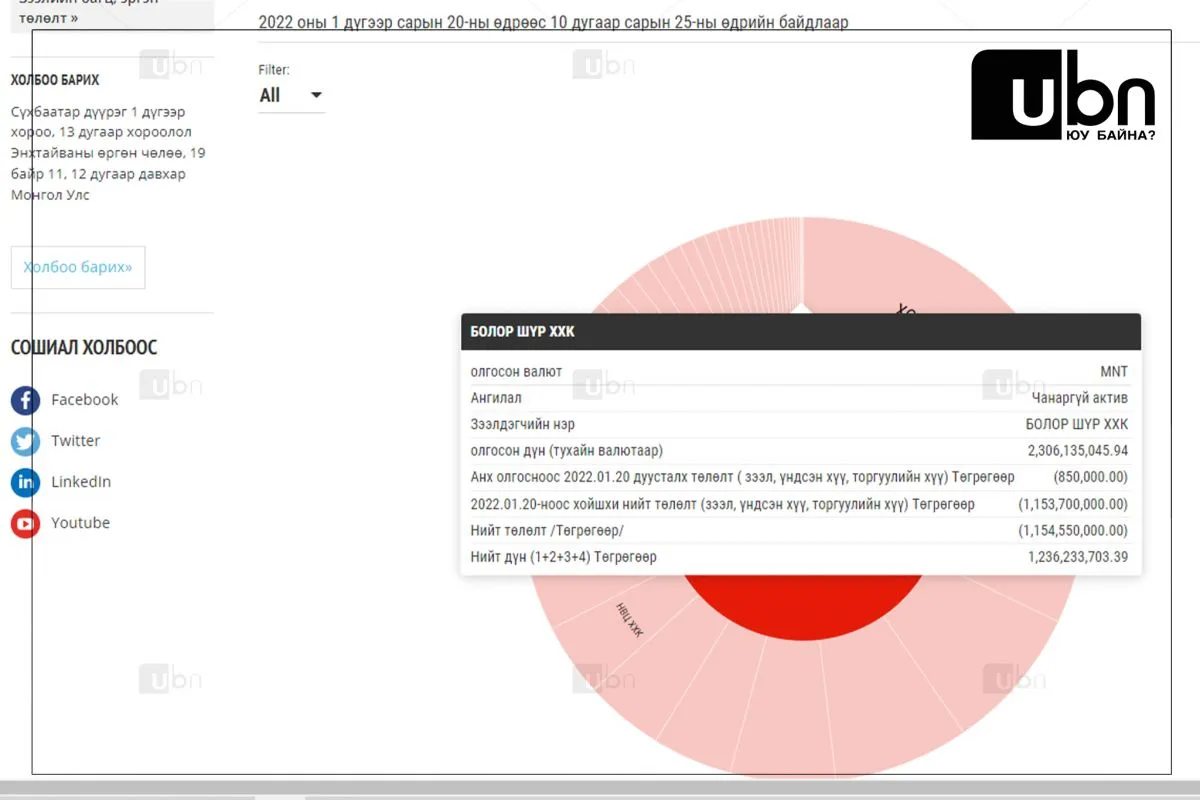
Task: Select the 2022 date range heading text
Action: tap(553, 22)
